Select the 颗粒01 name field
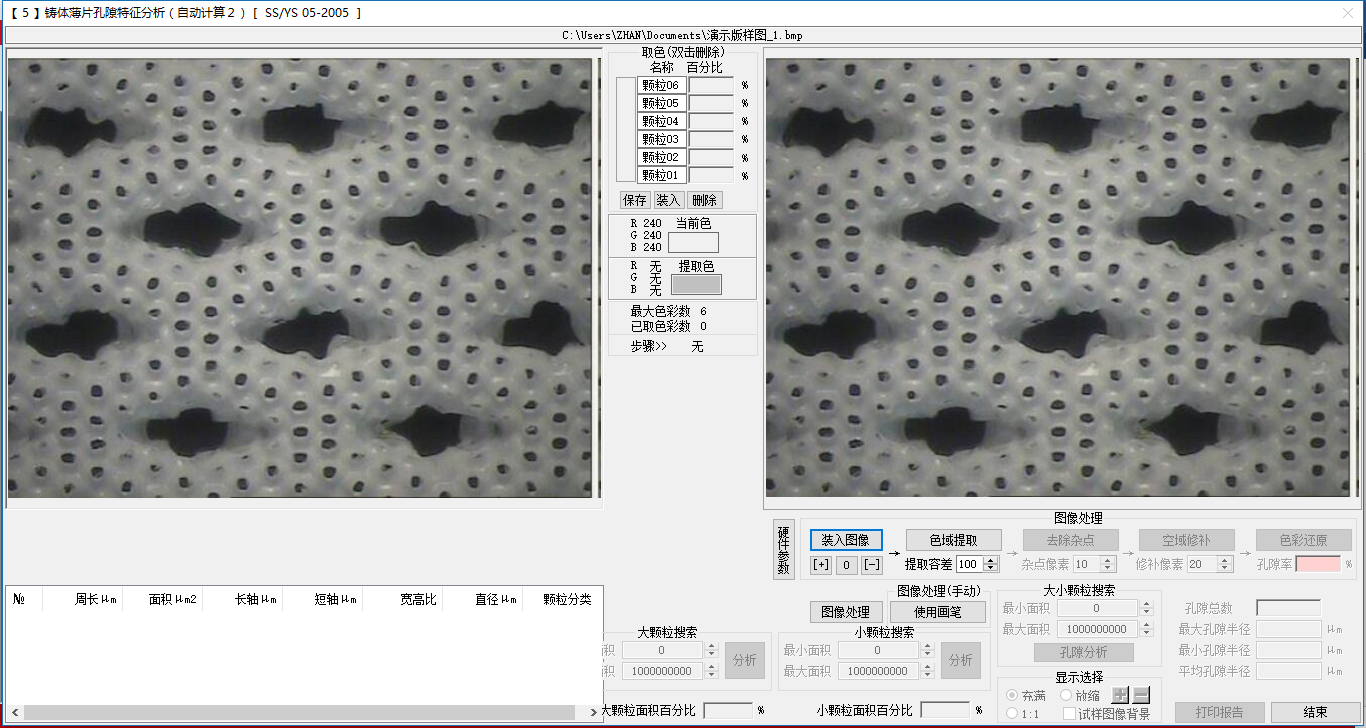This screenshot has width=1366, height=728. pyautogui.click(x=660, y=176)
